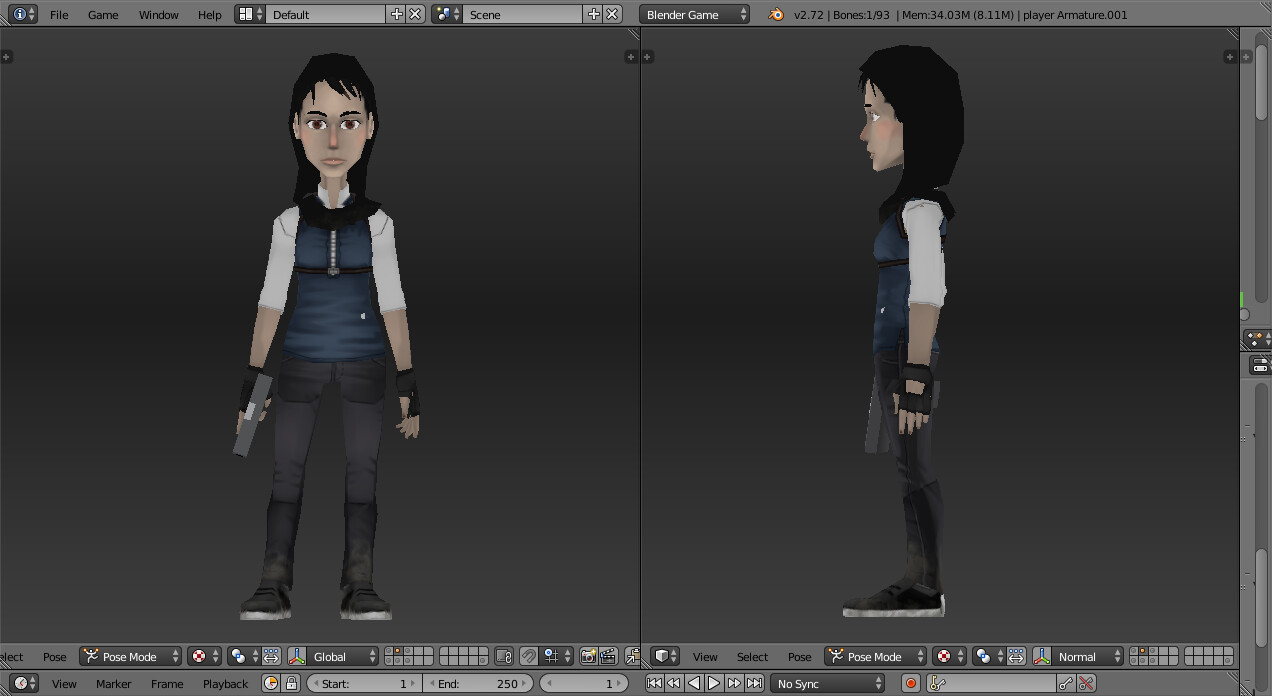Image resolution: width=1272 pixels, height=696 pixels.
Task: Click the render camera icon on the header
Action: coord(588,656)
